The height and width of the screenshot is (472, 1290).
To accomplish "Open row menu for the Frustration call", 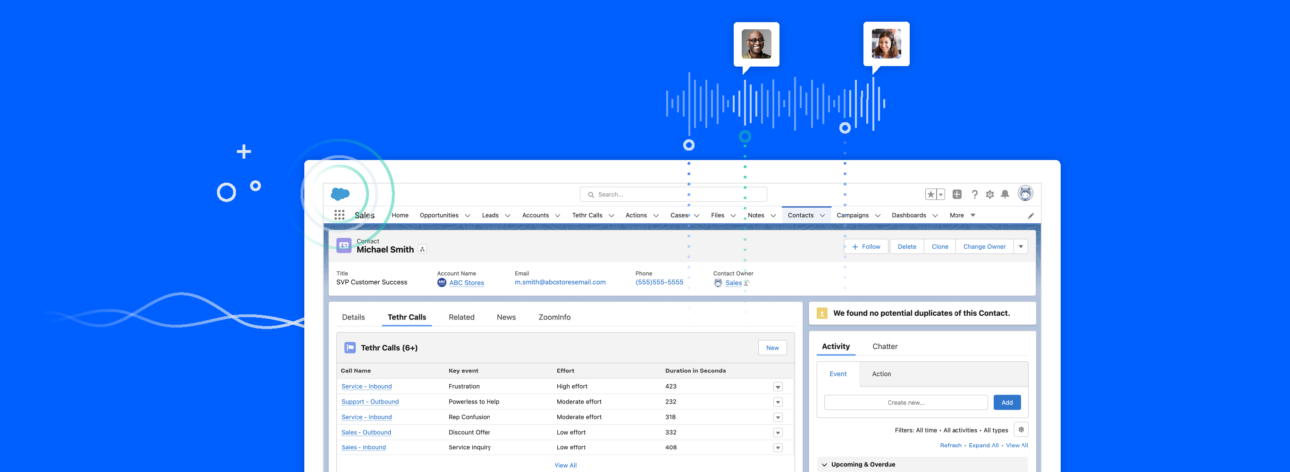I will coord(778,386).
